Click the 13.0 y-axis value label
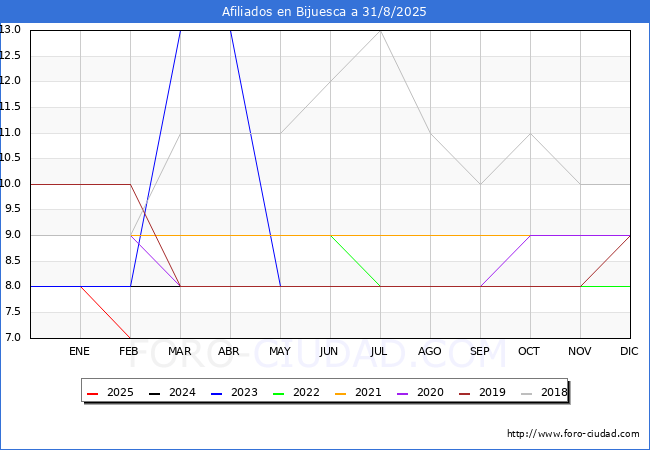The width and height of the screenshot is (650, 450). pyautogui.click(x=11, y=30)
